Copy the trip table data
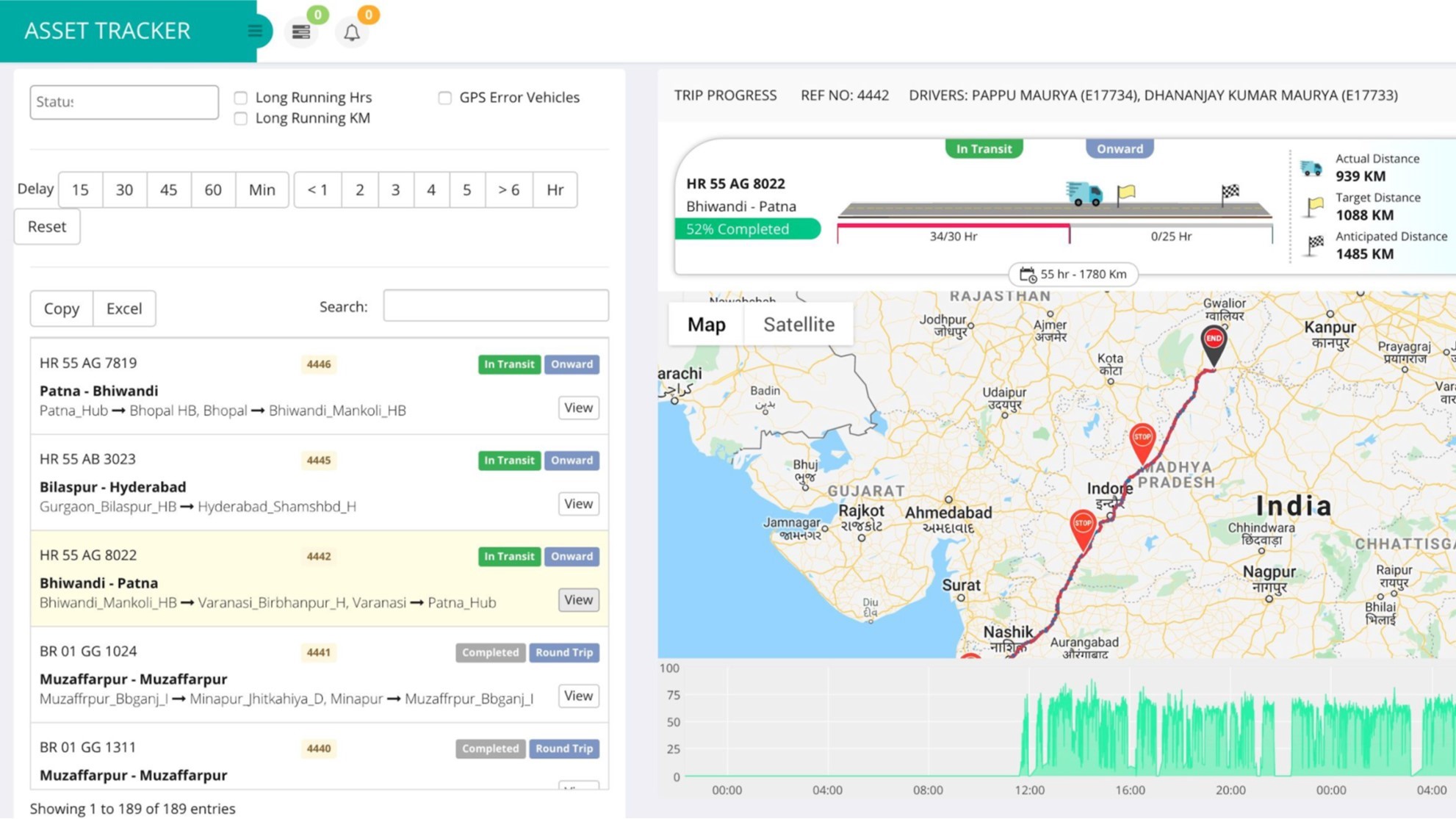Image resolution: width=1456 pixels, height=819 pixels. tap(61, 309)
